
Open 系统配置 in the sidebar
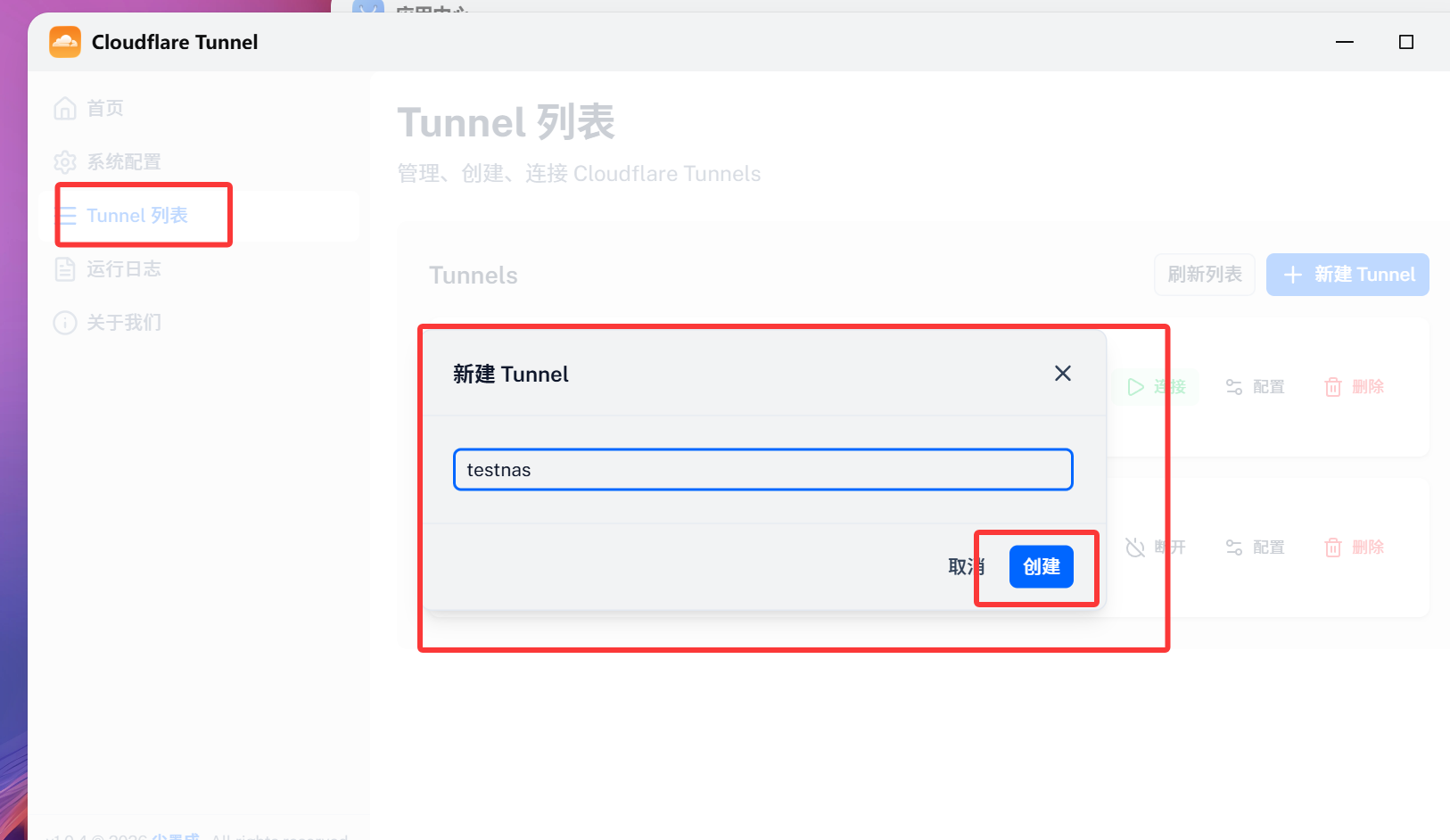(124, 162)
